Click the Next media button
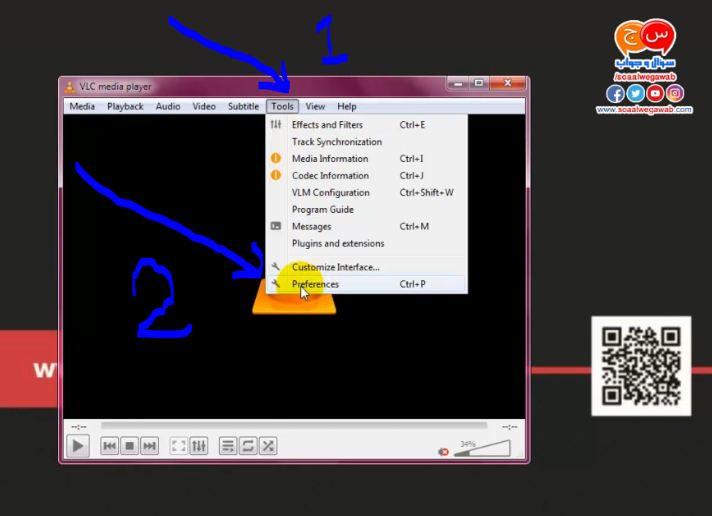Screen dimensions: 712x516 (x=149, y=446)
